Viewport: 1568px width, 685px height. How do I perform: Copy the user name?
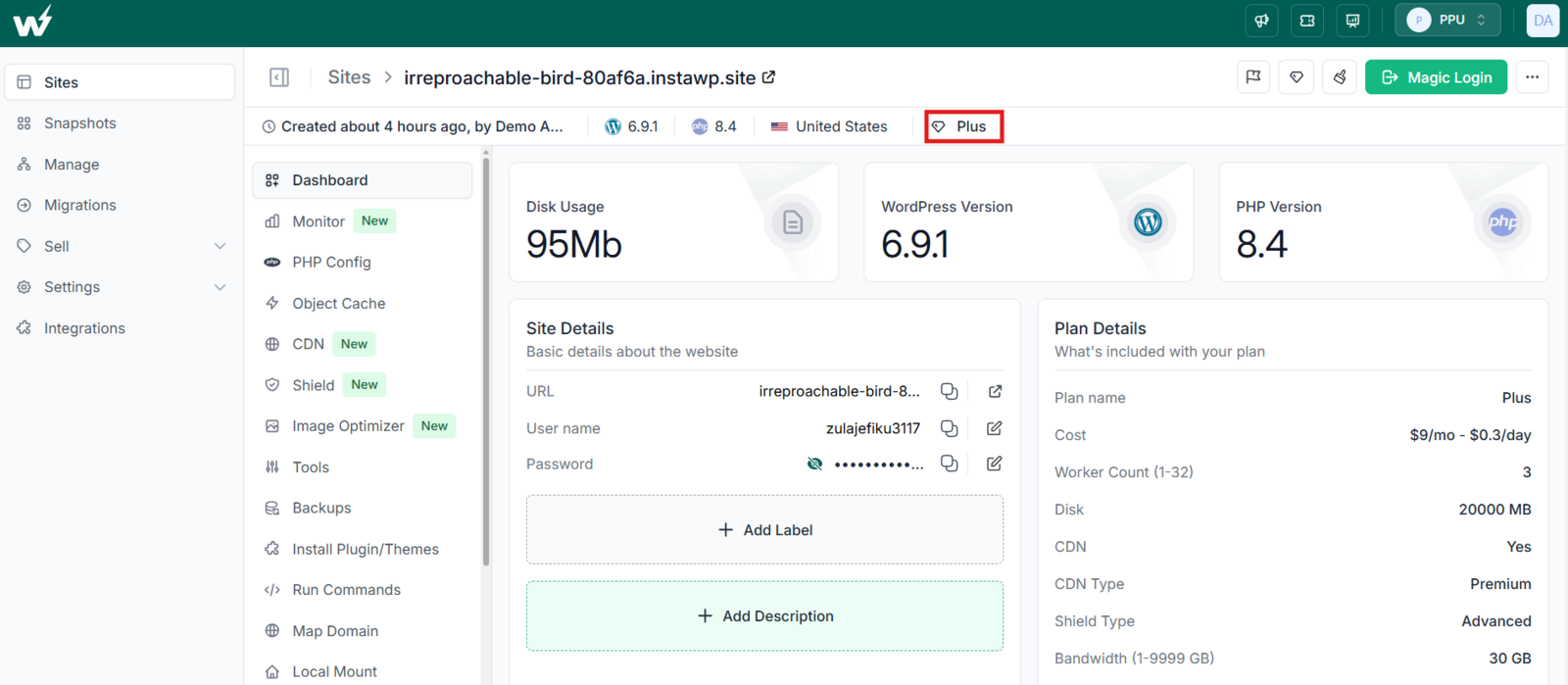949,428
